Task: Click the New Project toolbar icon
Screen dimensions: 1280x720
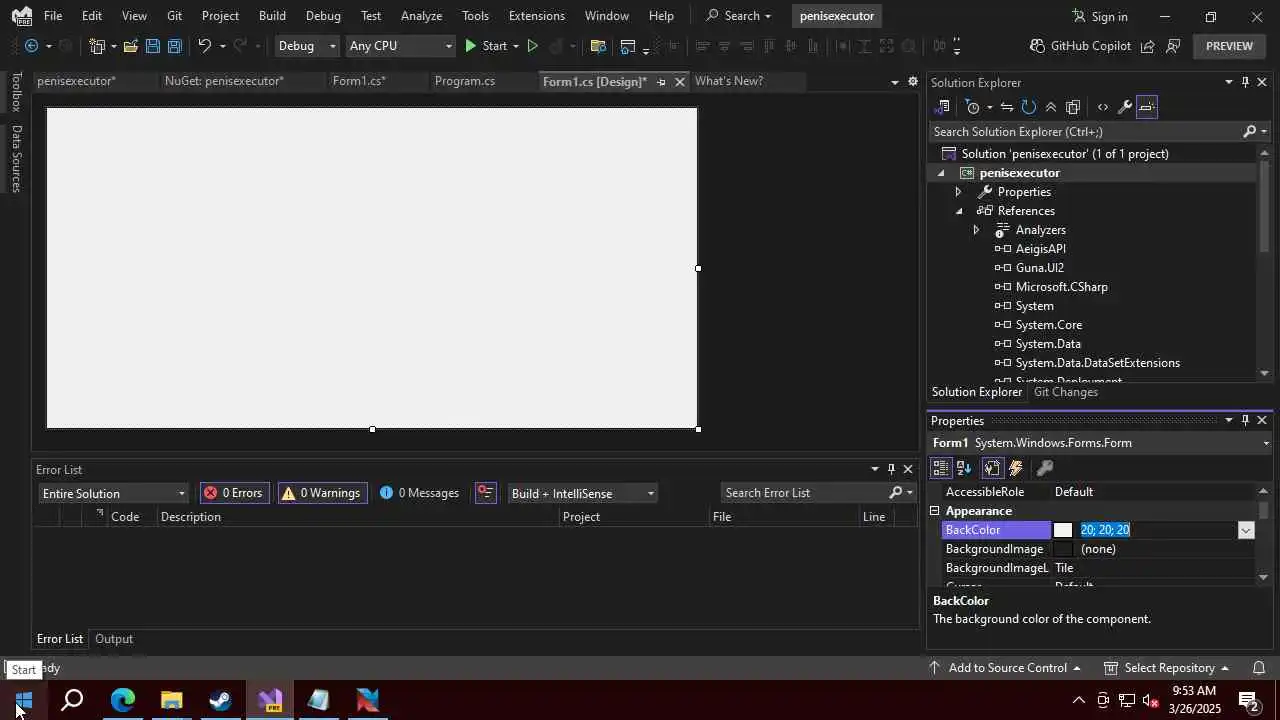Action: (x=97, y=46)
